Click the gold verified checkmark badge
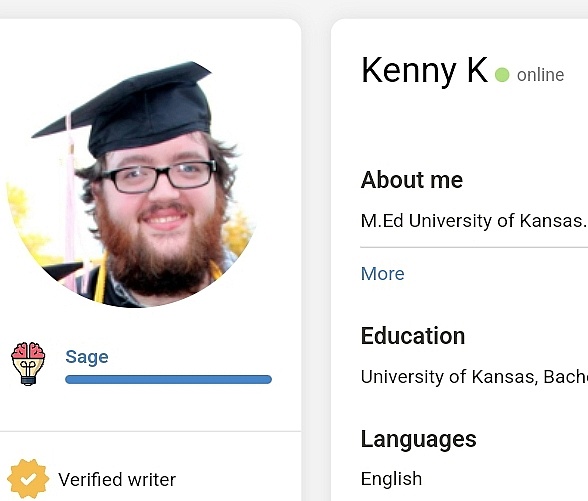The width and height of the screenshot is (588, 501). click(28, 479)
